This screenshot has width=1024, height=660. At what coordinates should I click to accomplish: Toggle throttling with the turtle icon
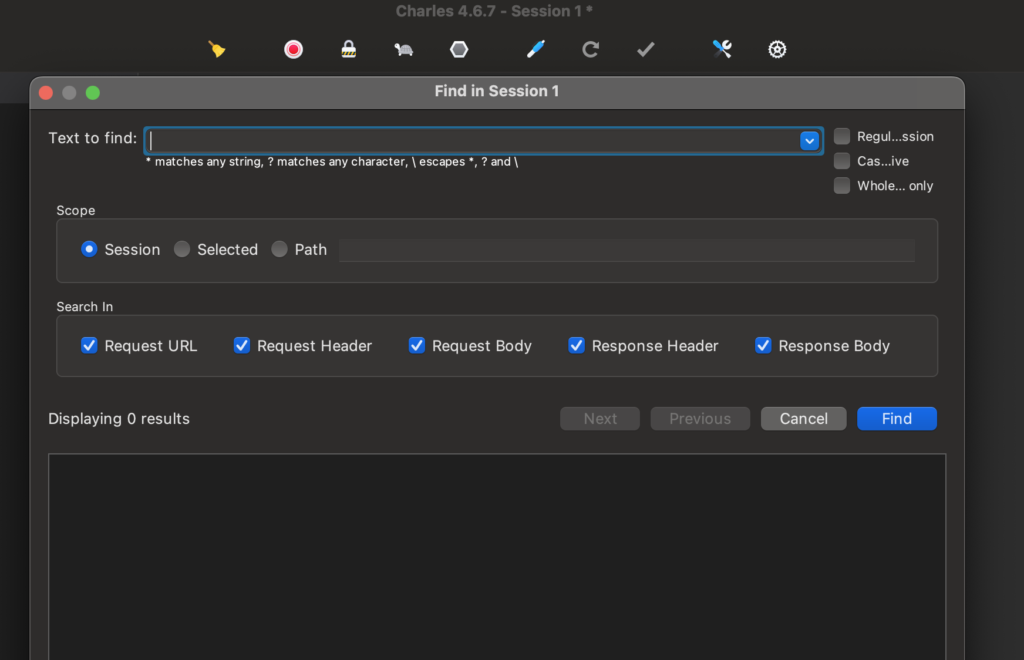[x=403, y=49]
